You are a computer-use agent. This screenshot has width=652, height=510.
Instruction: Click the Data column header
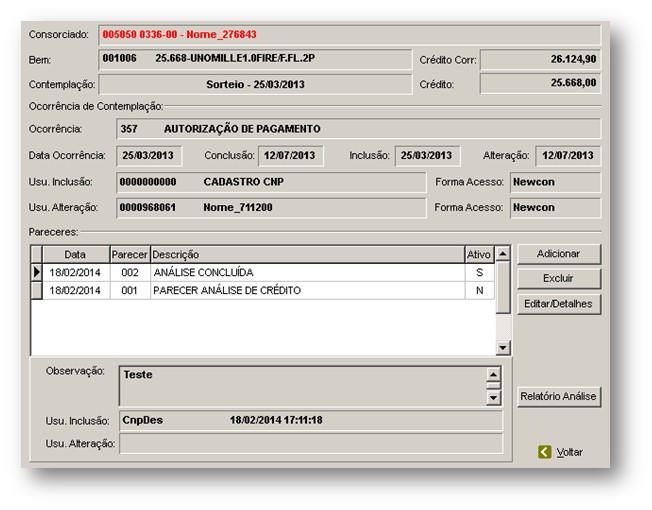(76, 254)
